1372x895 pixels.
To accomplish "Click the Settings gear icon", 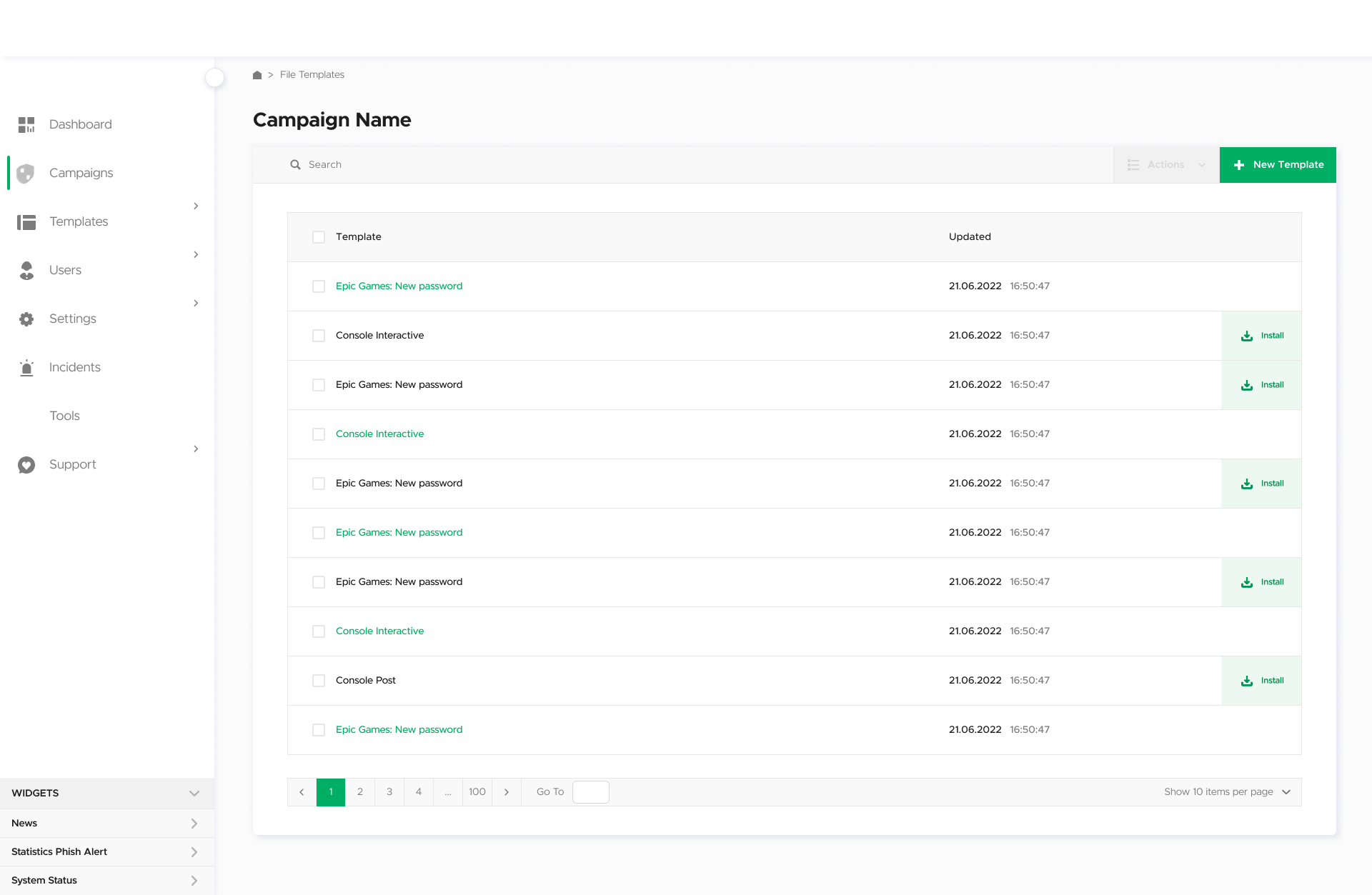I will [x=26, y=319].
